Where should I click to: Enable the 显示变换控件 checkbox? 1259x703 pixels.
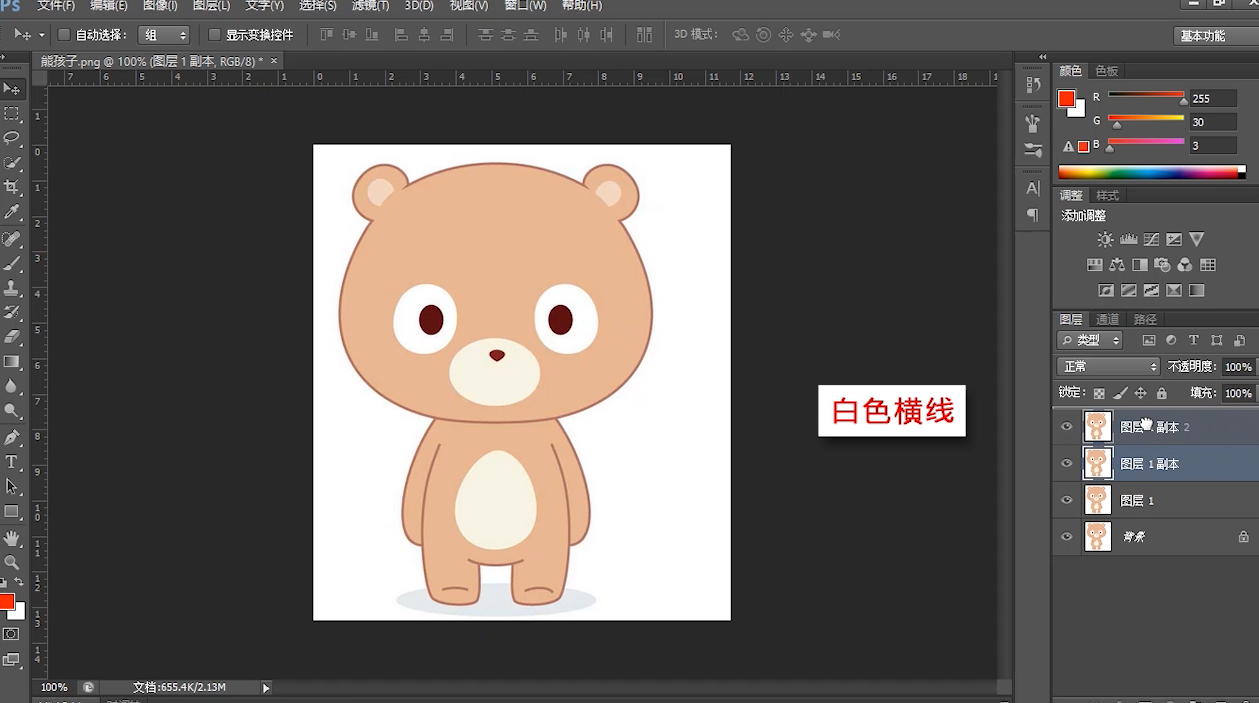pyautogui.click(x=214, y=35)
